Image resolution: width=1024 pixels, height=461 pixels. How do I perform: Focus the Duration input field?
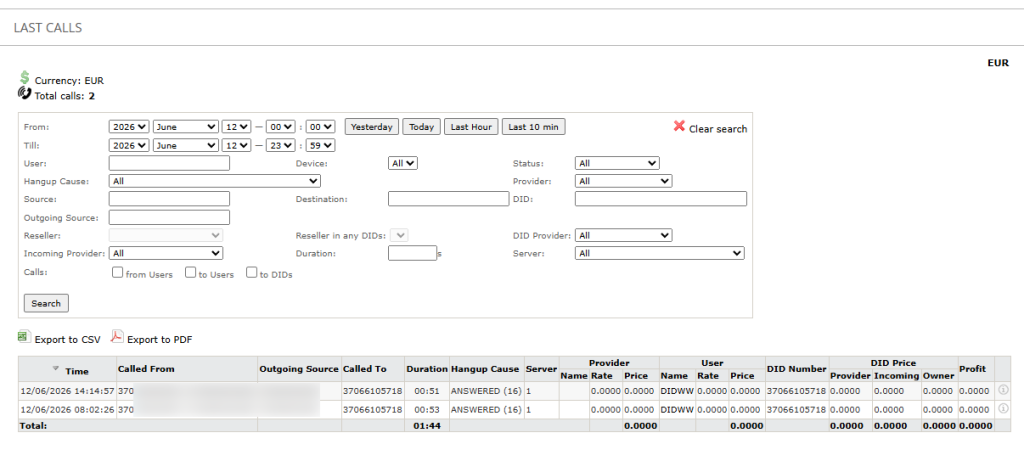(412, 253)
